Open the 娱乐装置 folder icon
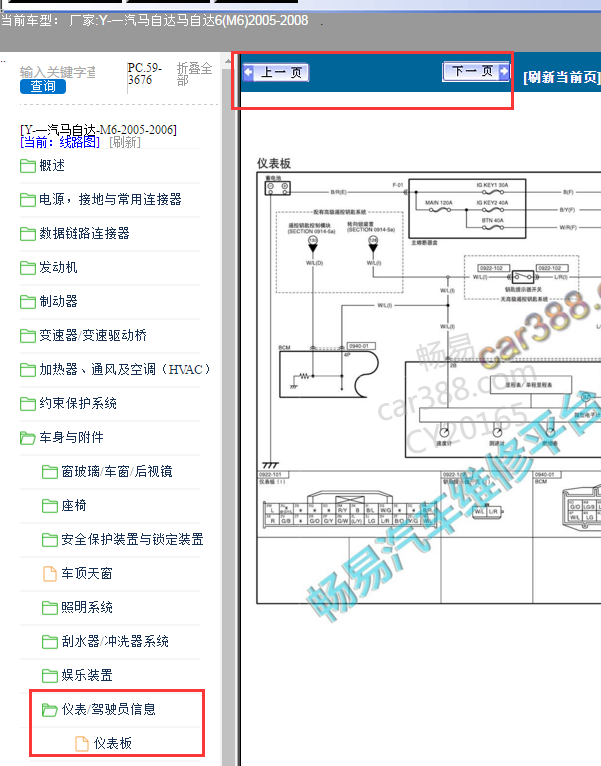Viewport: 601px width, 766px height. [49, 676]
